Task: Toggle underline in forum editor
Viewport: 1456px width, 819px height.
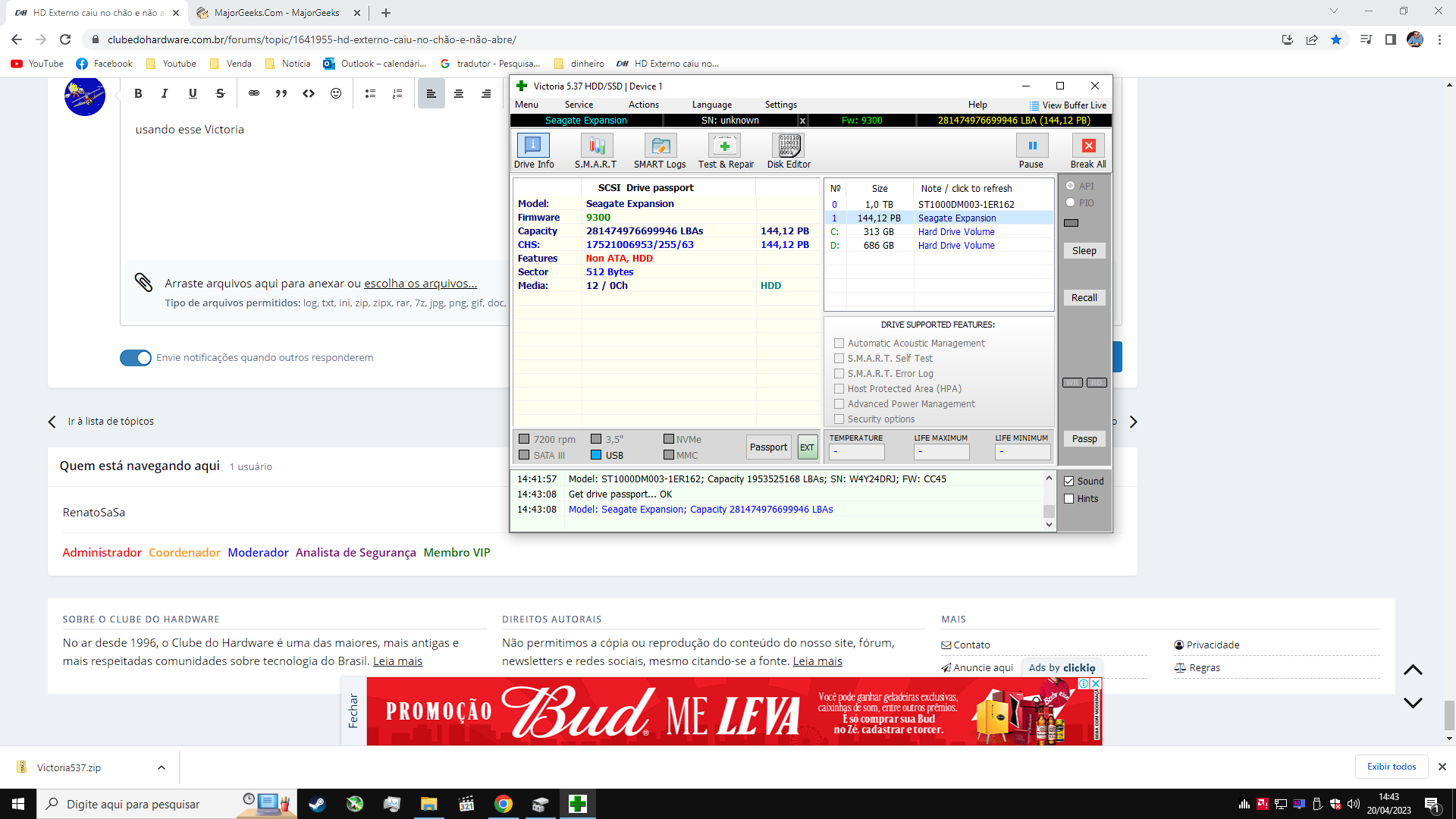Action: click(x=193, y=93)
